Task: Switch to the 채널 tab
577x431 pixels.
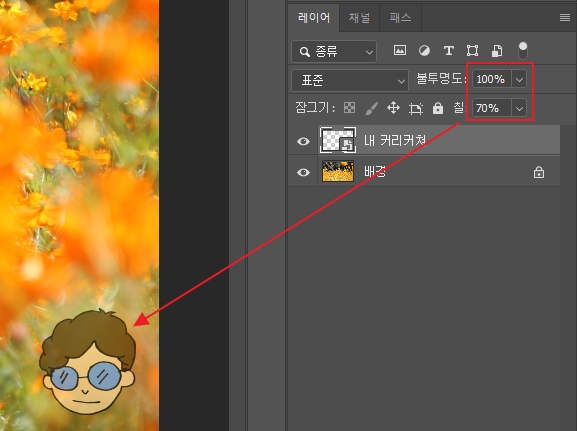Action: tap(359, 18)
